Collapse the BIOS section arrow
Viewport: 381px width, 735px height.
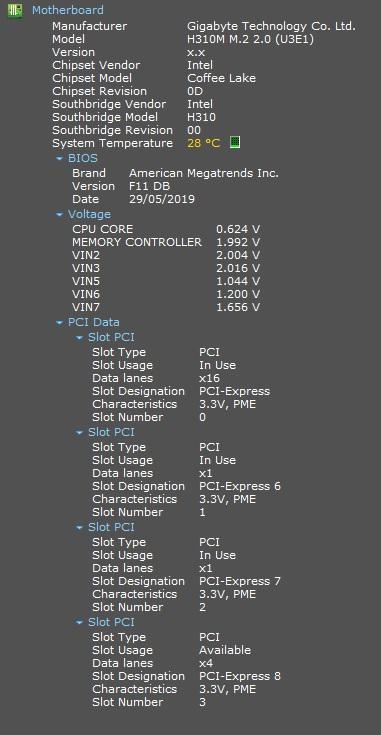[59, 158]
